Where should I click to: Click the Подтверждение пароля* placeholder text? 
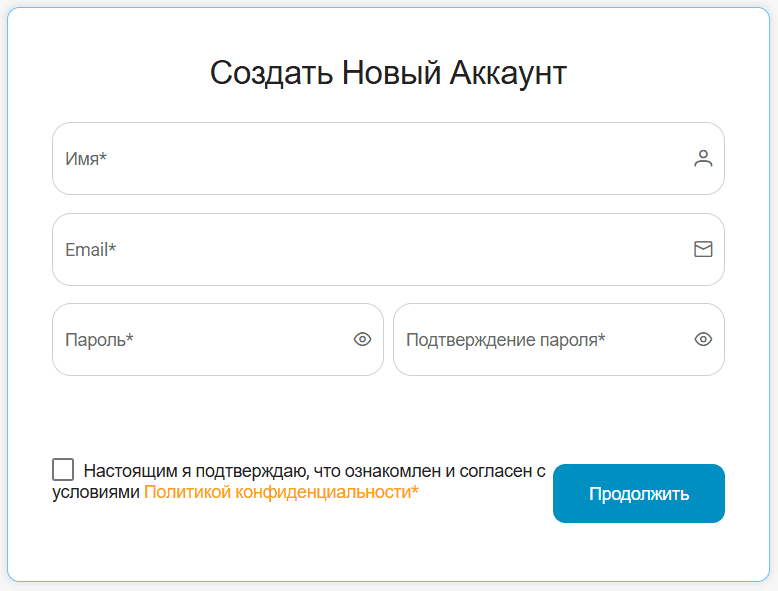[x=505, y=340]
